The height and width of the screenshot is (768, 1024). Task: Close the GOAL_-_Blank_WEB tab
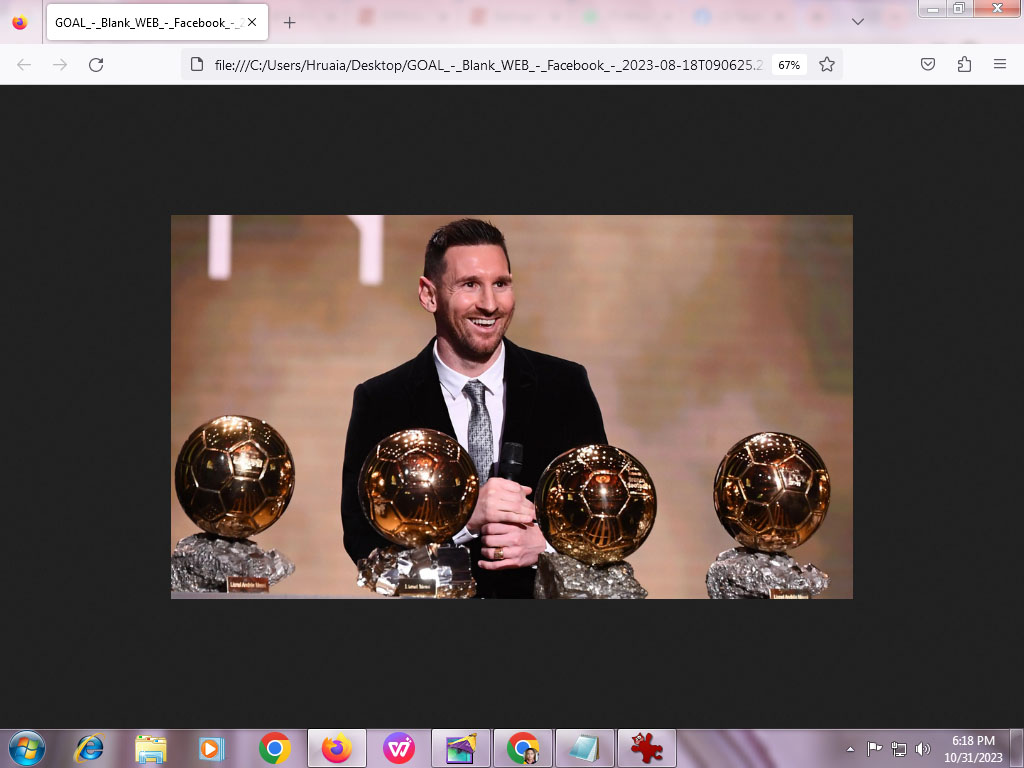(252, 22)
